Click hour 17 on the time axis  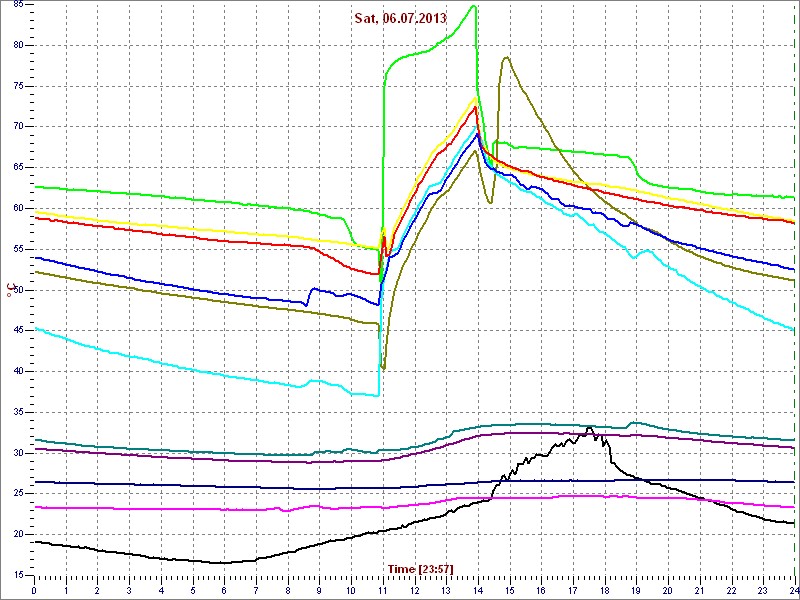(x=573, y=590)
